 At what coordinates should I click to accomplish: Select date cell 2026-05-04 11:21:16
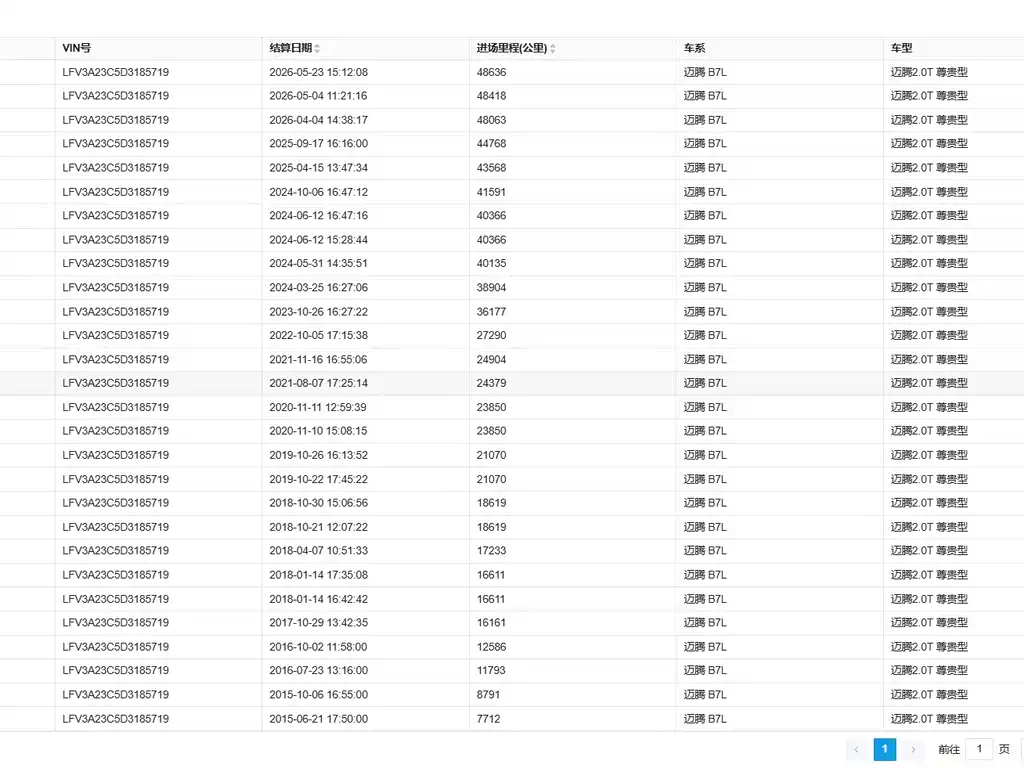pyautogui.click(x=318, y=96)
